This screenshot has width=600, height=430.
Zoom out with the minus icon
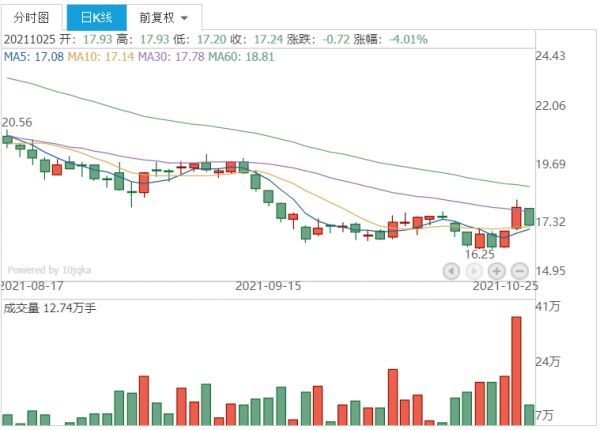pyautogui.click(x=520, y=270)
